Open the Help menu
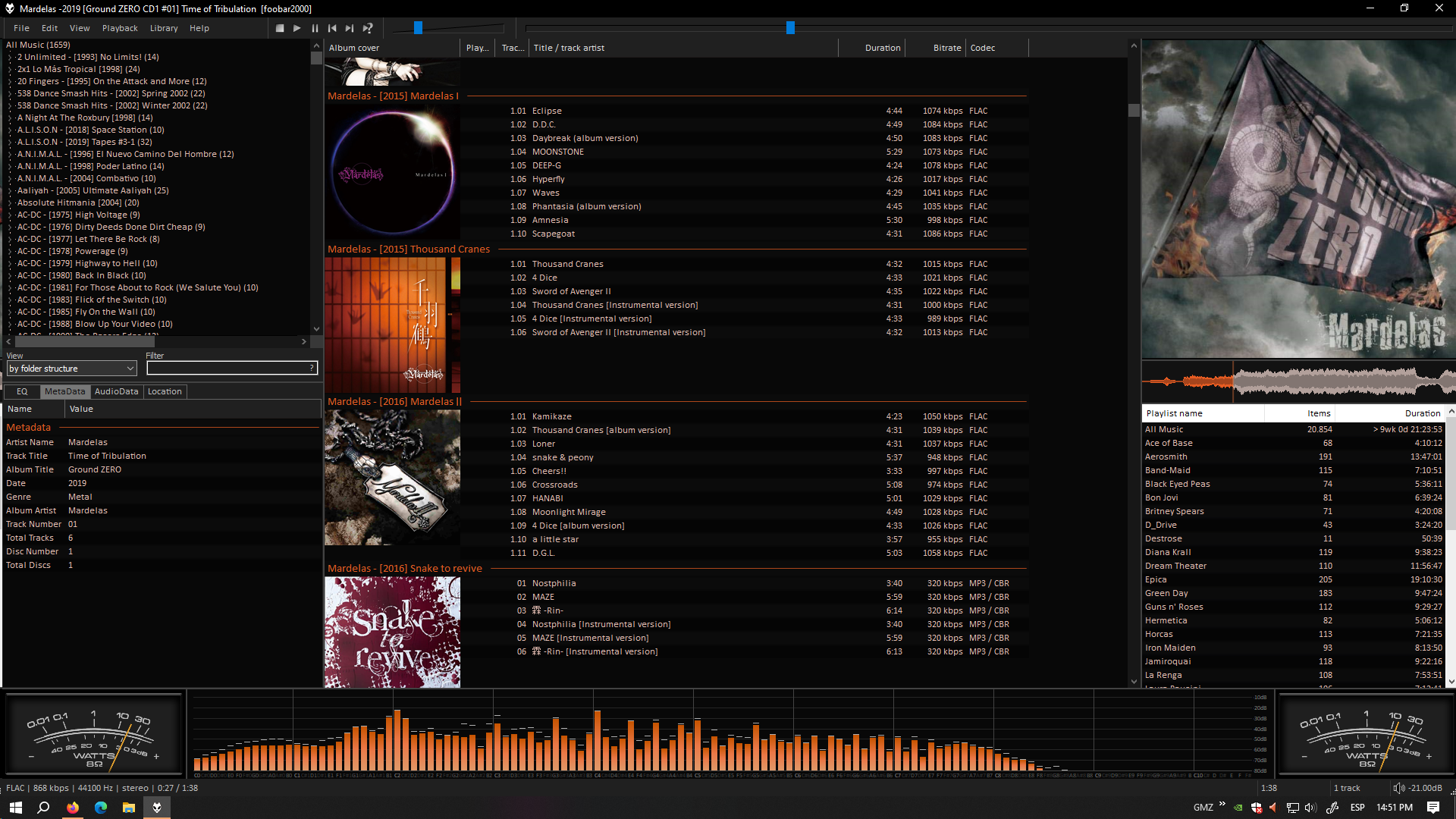 coord(199,28)
